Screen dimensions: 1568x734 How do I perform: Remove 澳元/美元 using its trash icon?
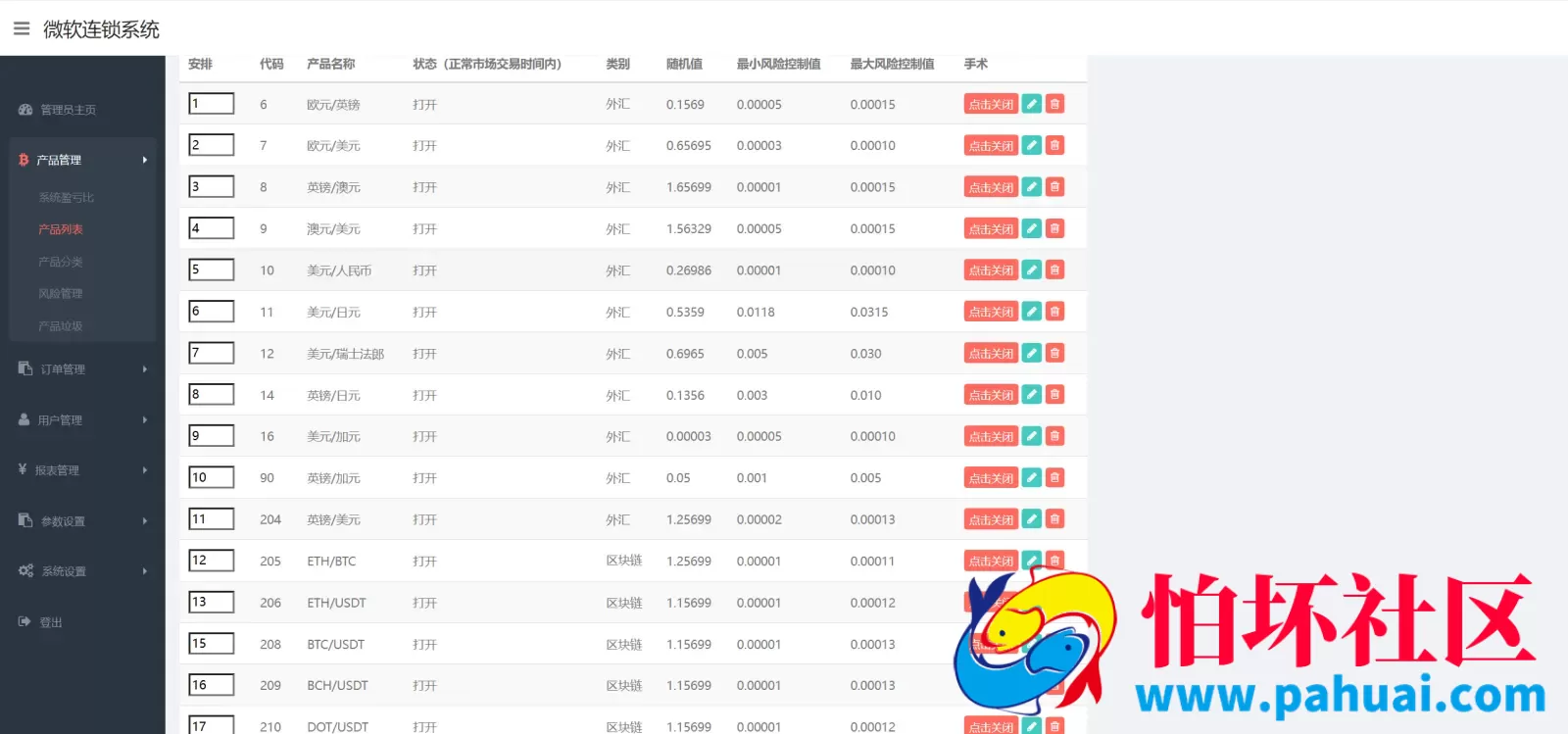point(1054,228)
